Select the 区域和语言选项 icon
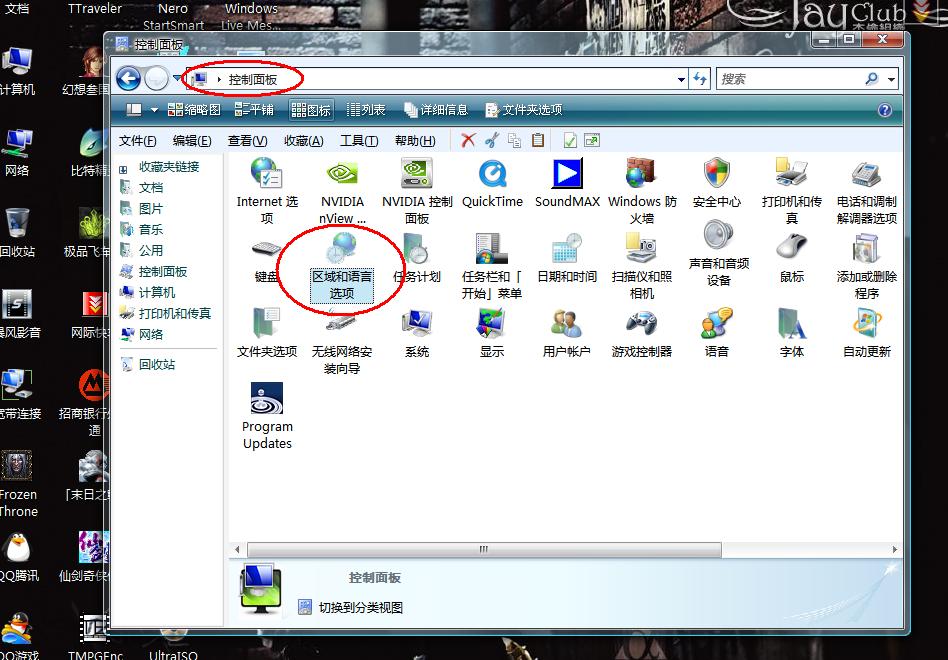 pyautogui.click(x=342, y=266)
